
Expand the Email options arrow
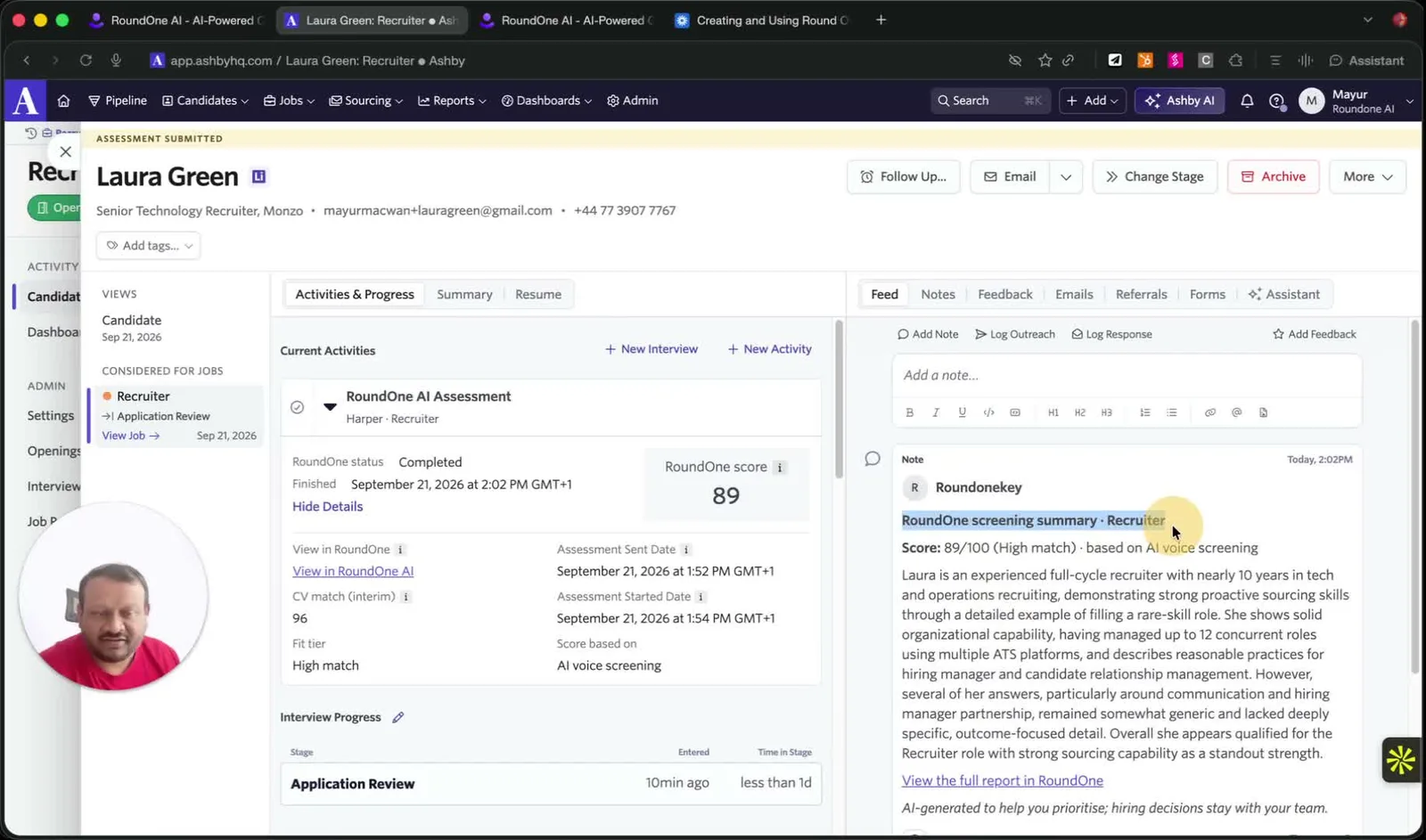(1066, 176)
